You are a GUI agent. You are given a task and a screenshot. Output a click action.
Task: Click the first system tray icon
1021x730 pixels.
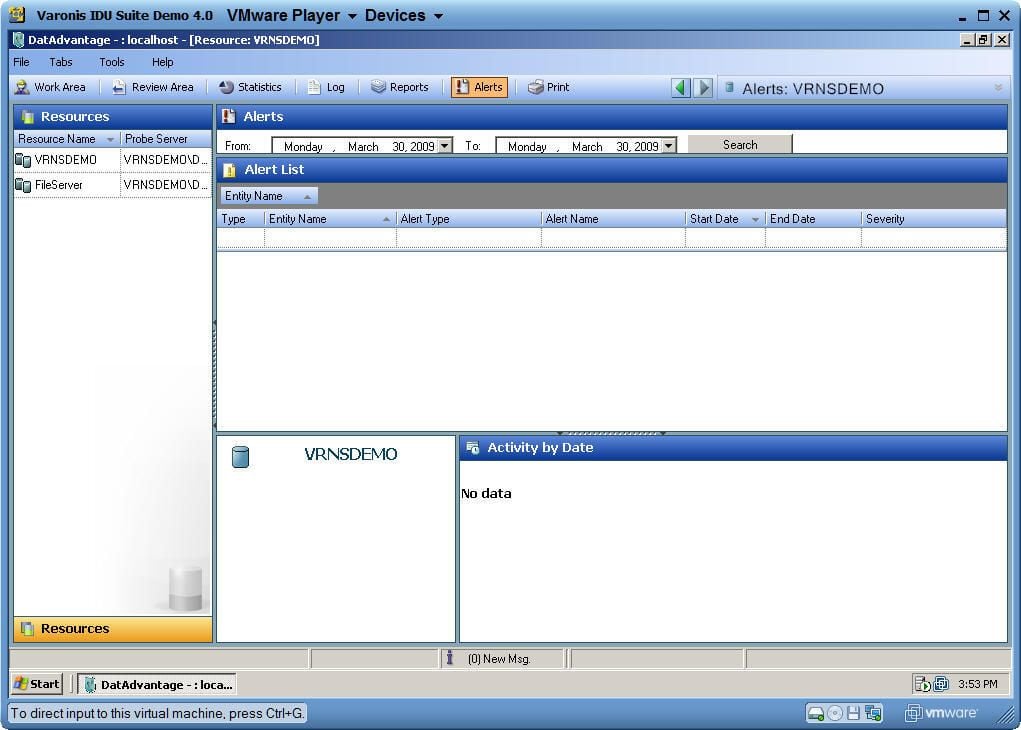(x=922, y=684)
